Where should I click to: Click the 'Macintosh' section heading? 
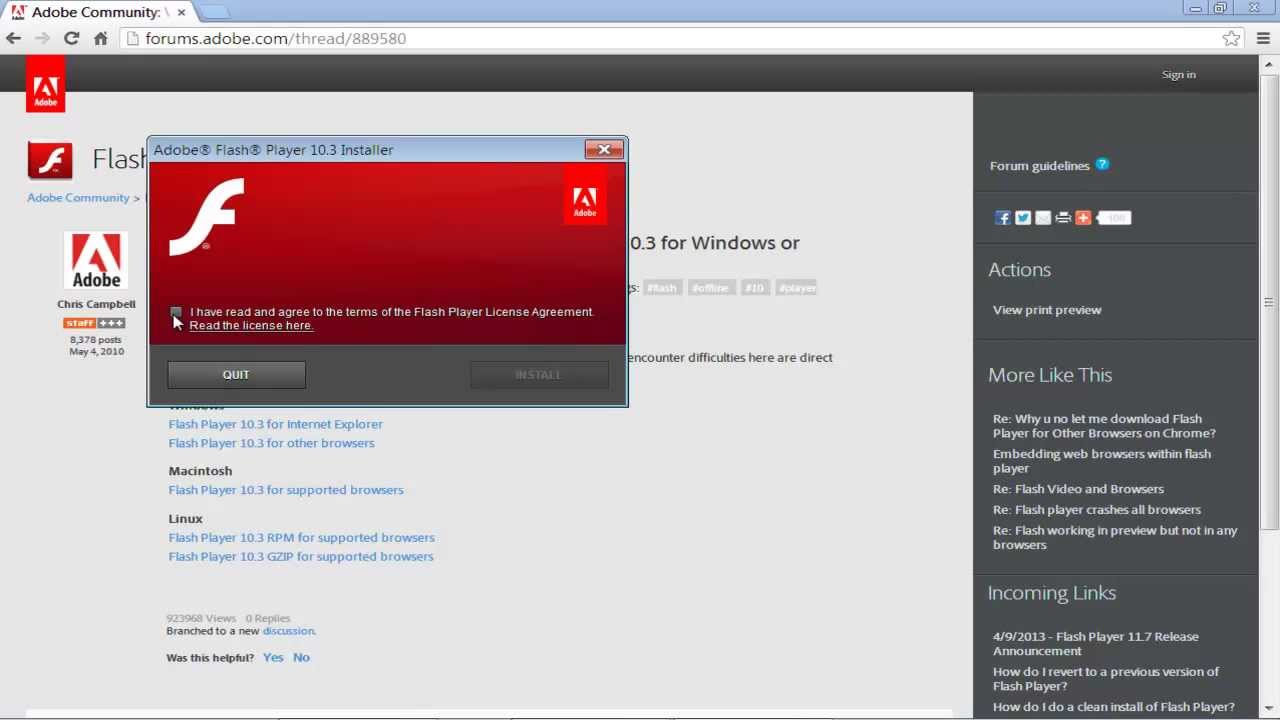200,471
